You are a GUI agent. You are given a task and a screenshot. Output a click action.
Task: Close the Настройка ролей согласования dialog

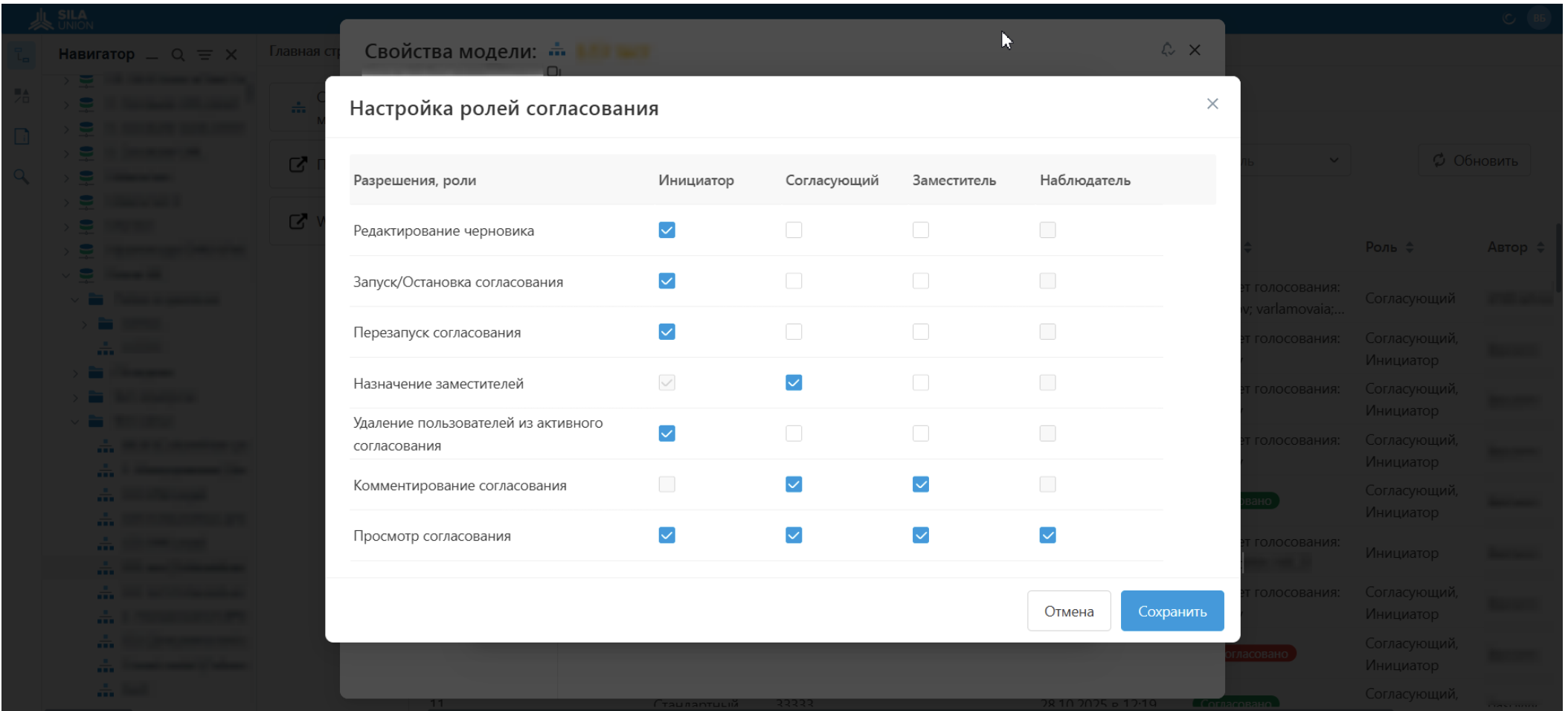1212,104
